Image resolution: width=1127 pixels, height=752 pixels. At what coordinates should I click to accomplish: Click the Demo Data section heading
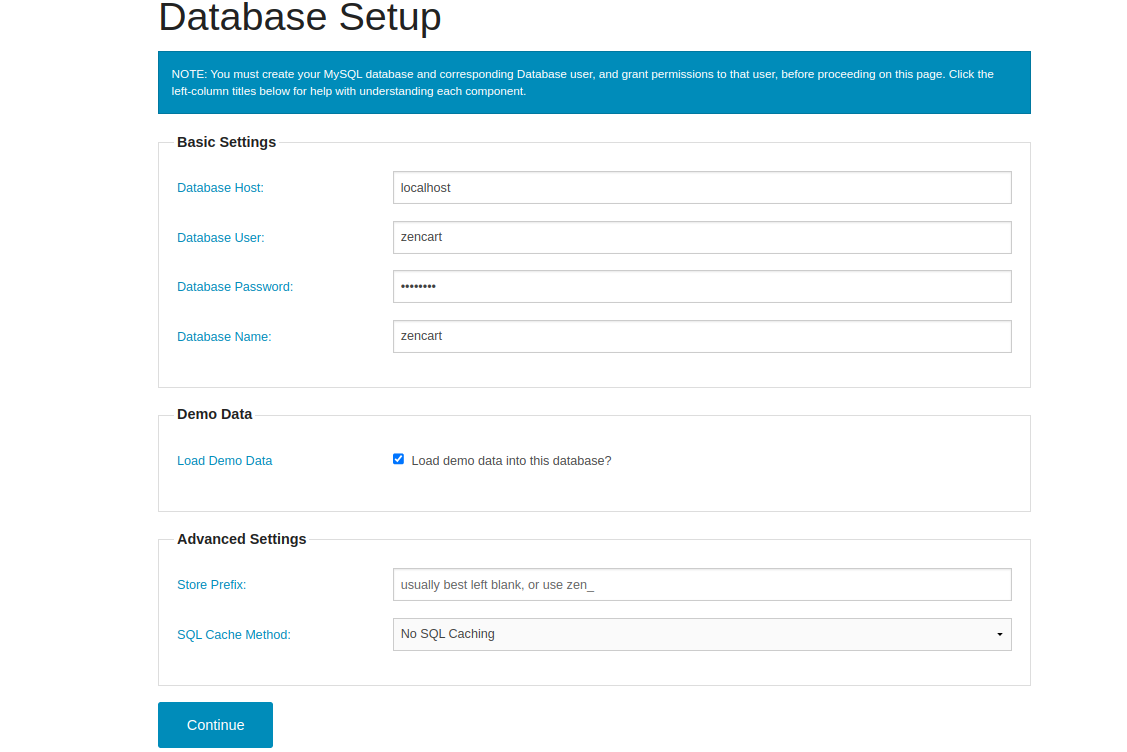click(214, 414)
